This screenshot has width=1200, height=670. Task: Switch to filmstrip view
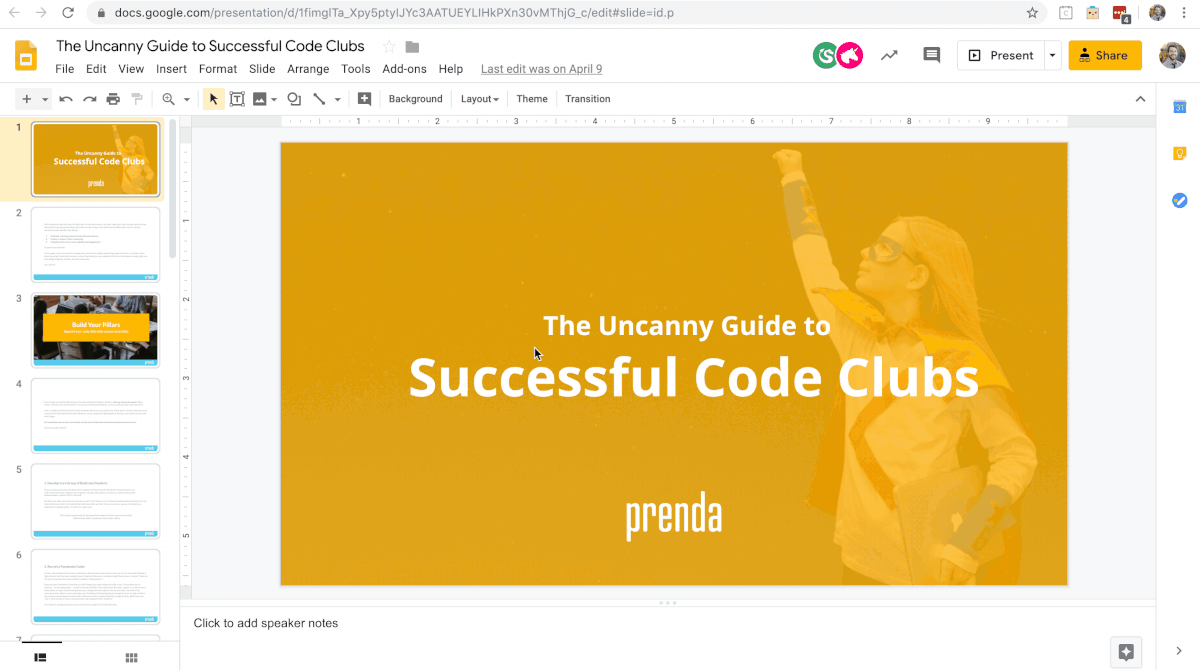coord(41,657)
